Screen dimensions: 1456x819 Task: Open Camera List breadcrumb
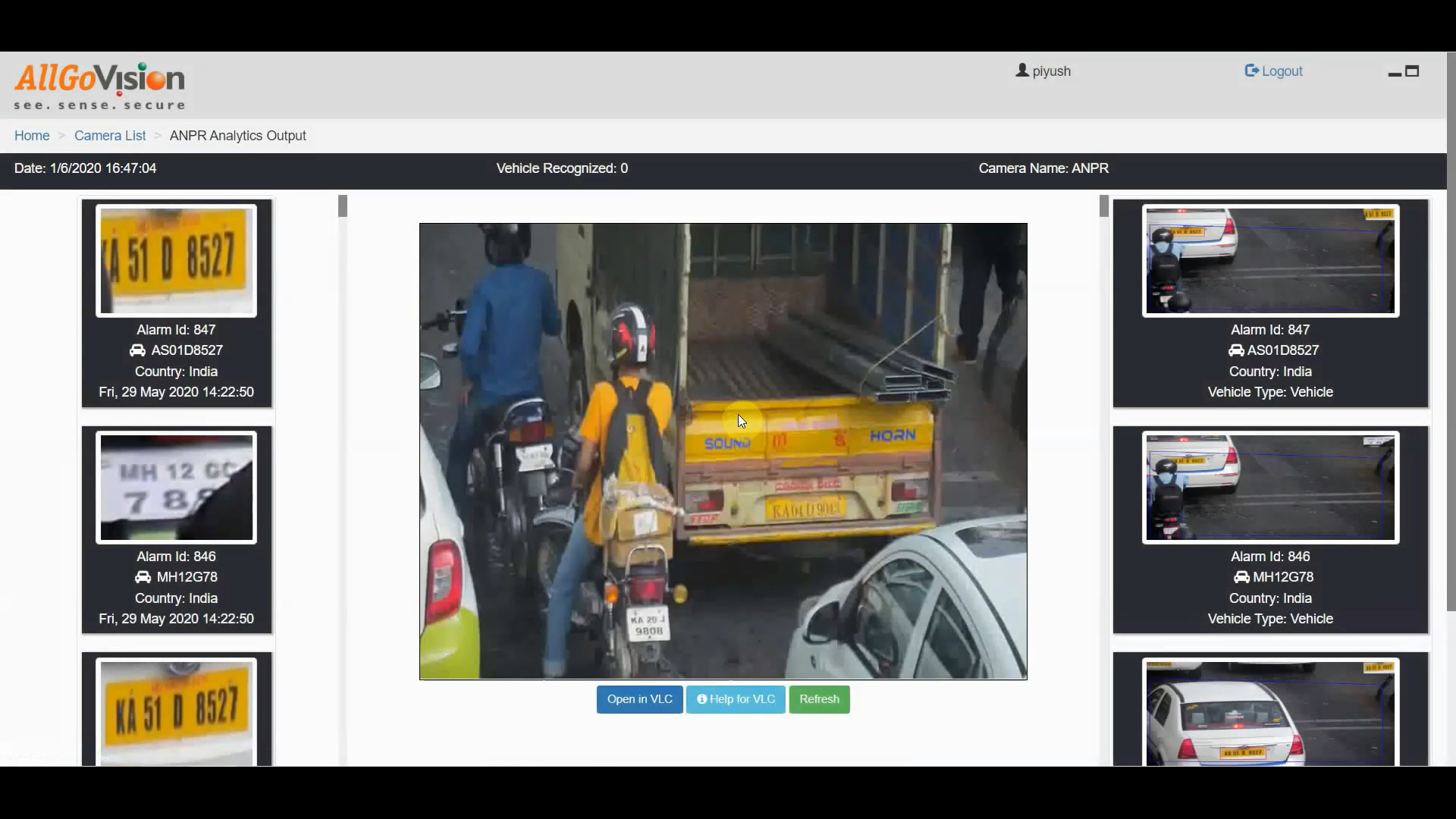tap(110, 136)
